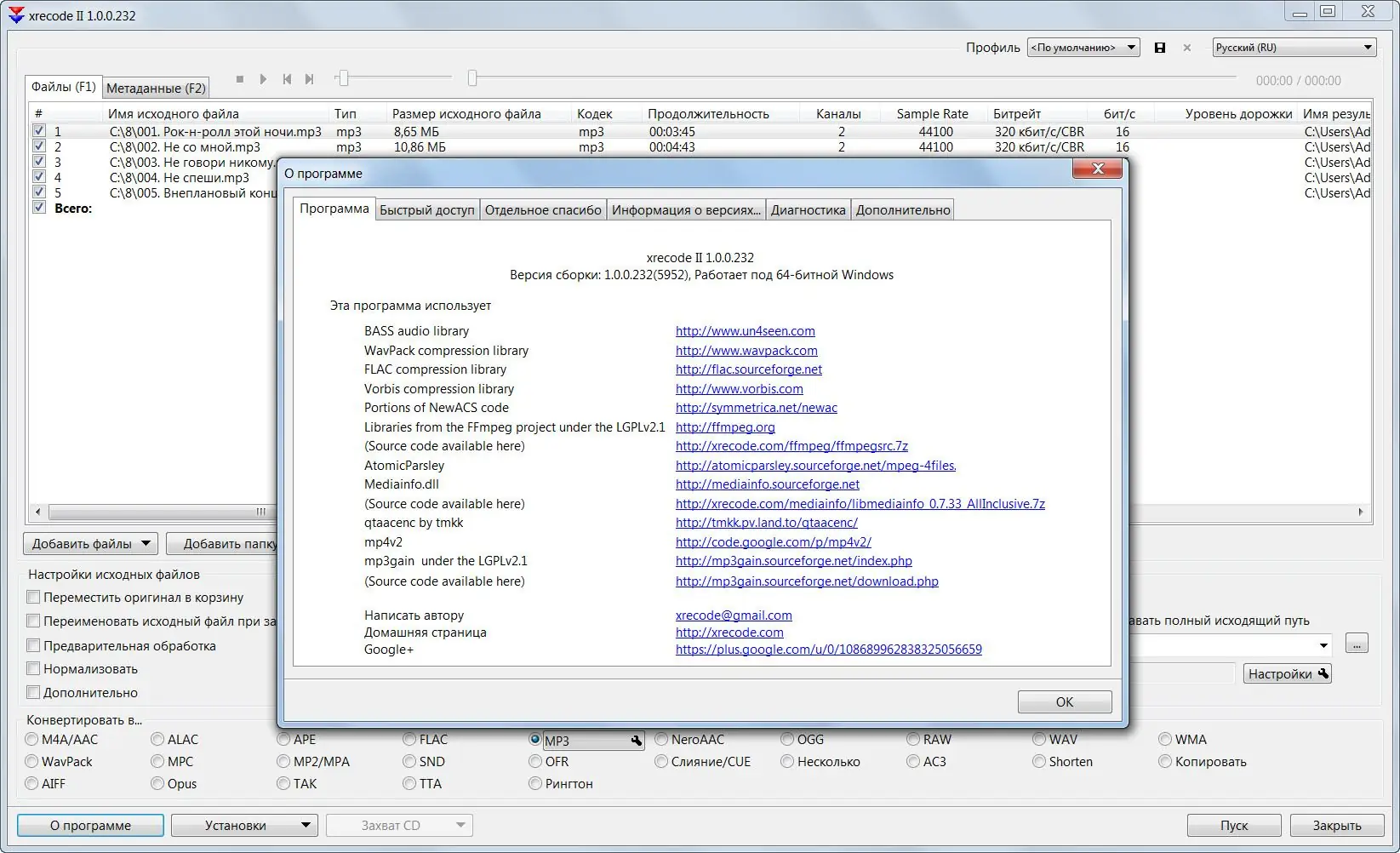
Task: Switch to the Метаданные (F2) tab
Action: pyautogui.click(x=156, y=87)
